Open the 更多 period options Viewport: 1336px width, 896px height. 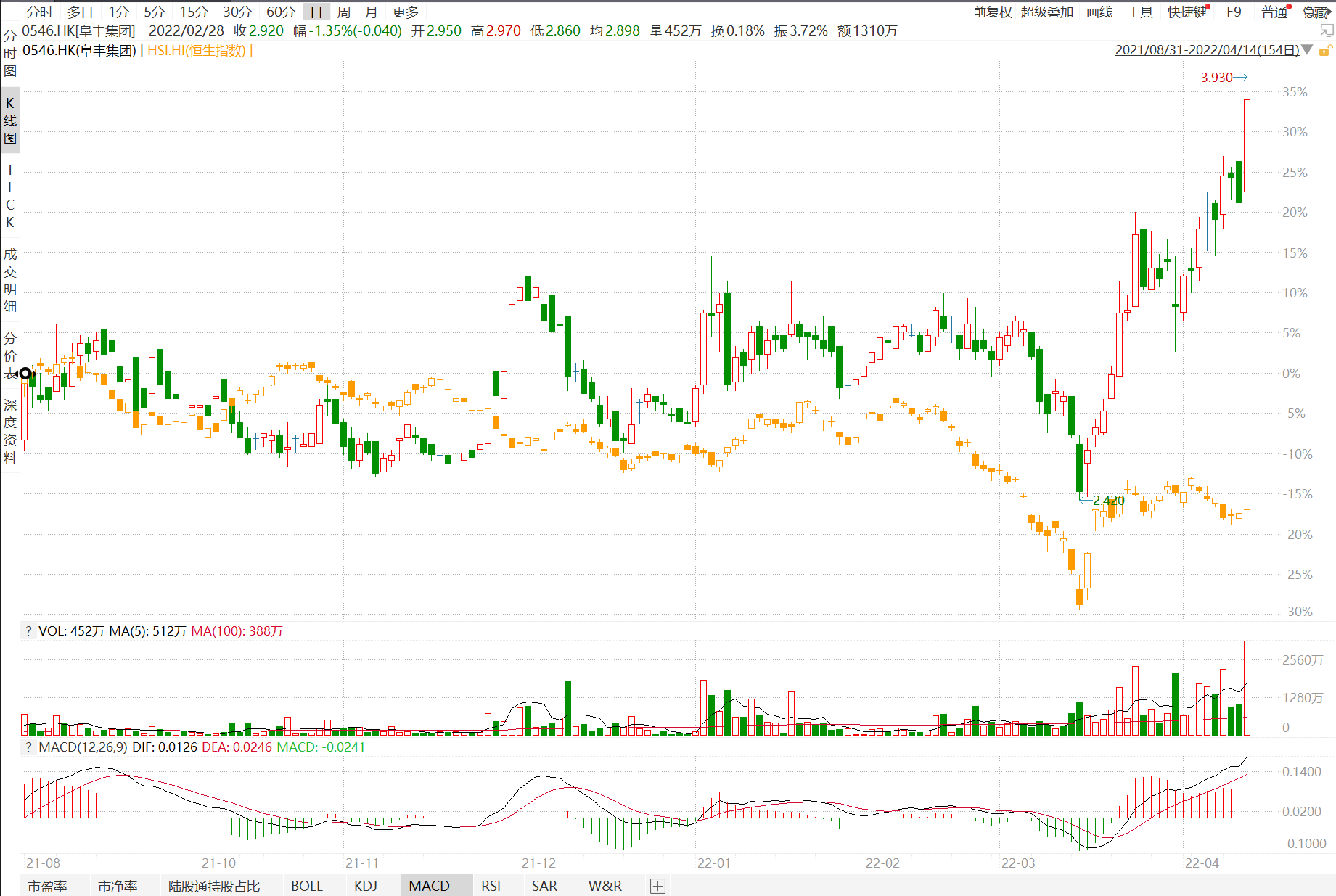point(406,12)
